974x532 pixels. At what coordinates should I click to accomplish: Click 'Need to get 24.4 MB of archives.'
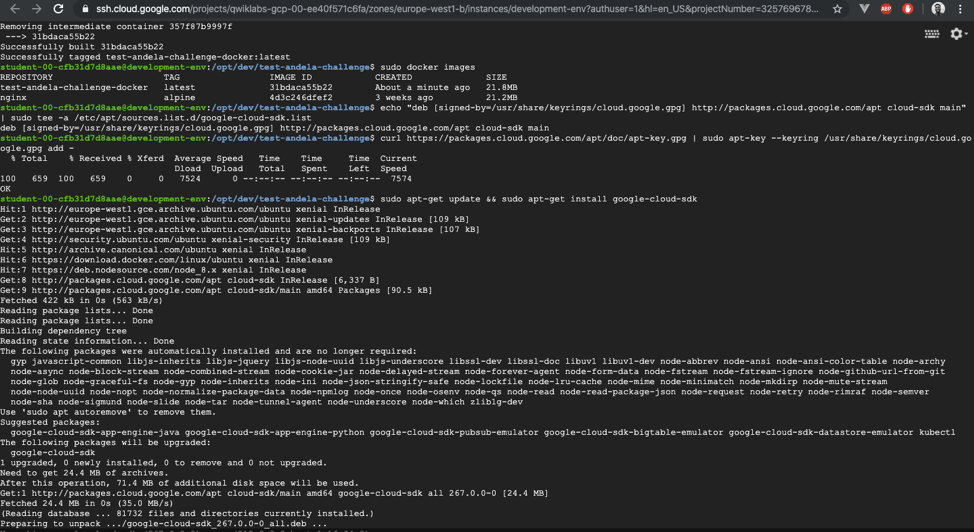tap(84, 473)
